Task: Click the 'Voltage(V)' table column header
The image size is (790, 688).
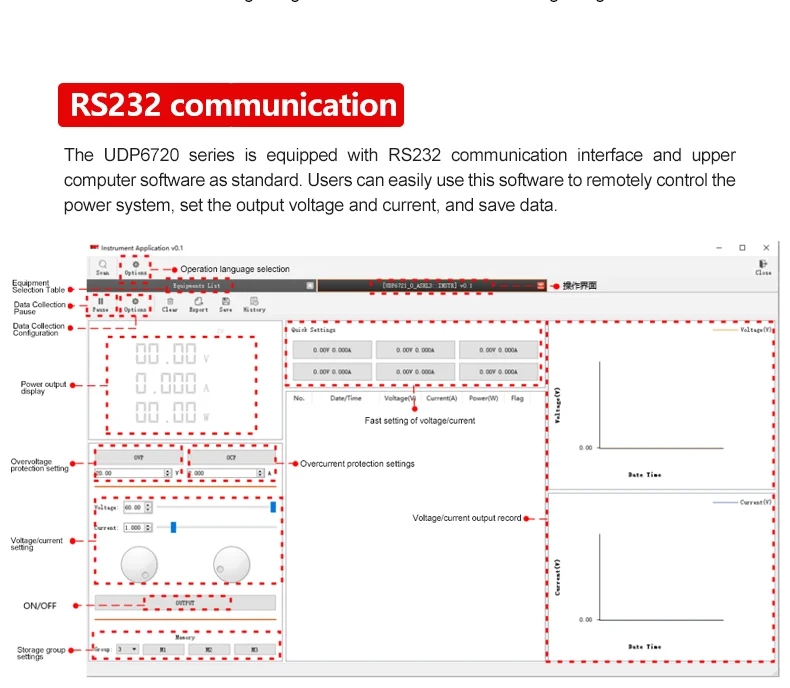Action: (400, 398)
